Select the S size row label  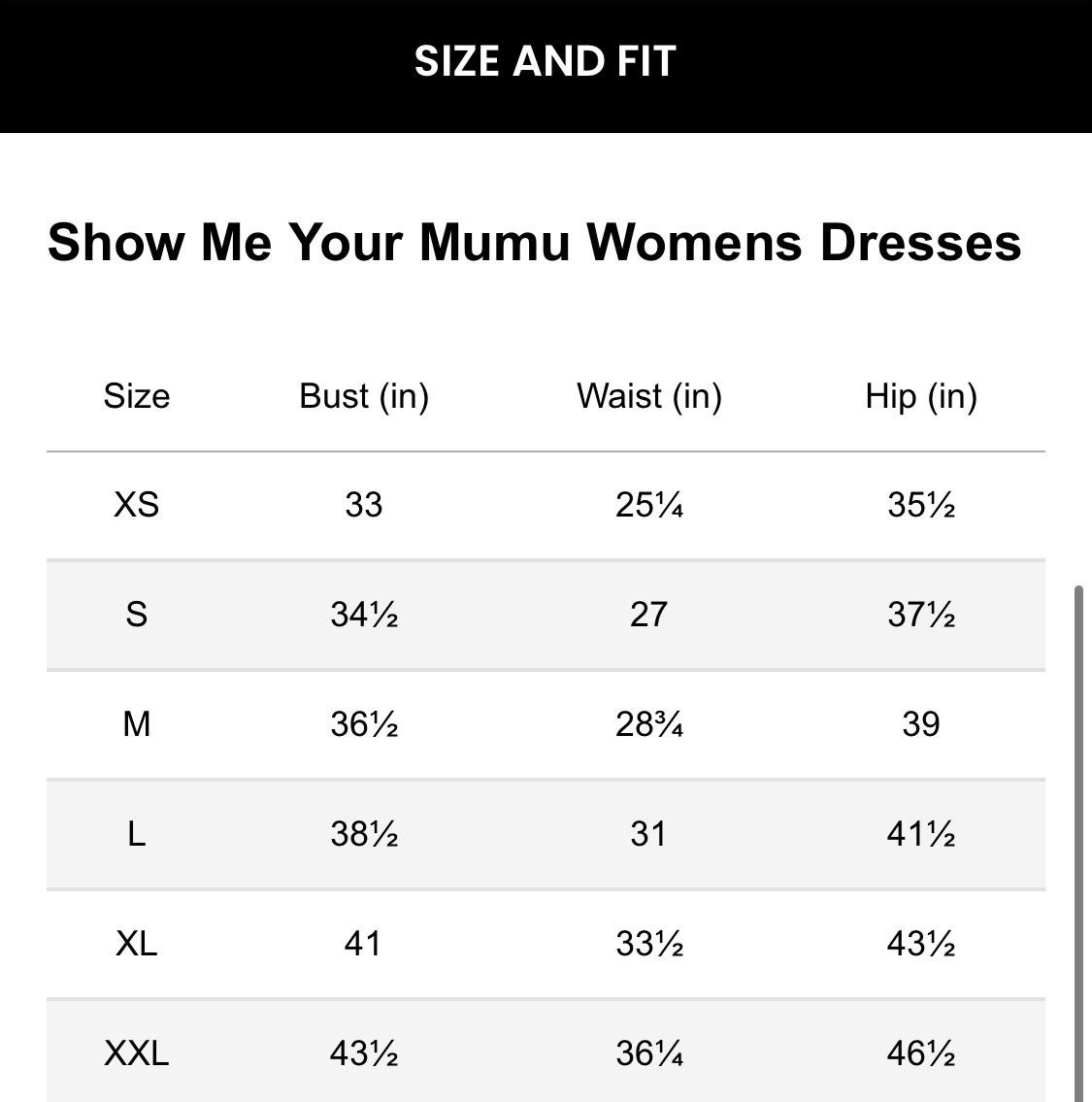point(137,615)
